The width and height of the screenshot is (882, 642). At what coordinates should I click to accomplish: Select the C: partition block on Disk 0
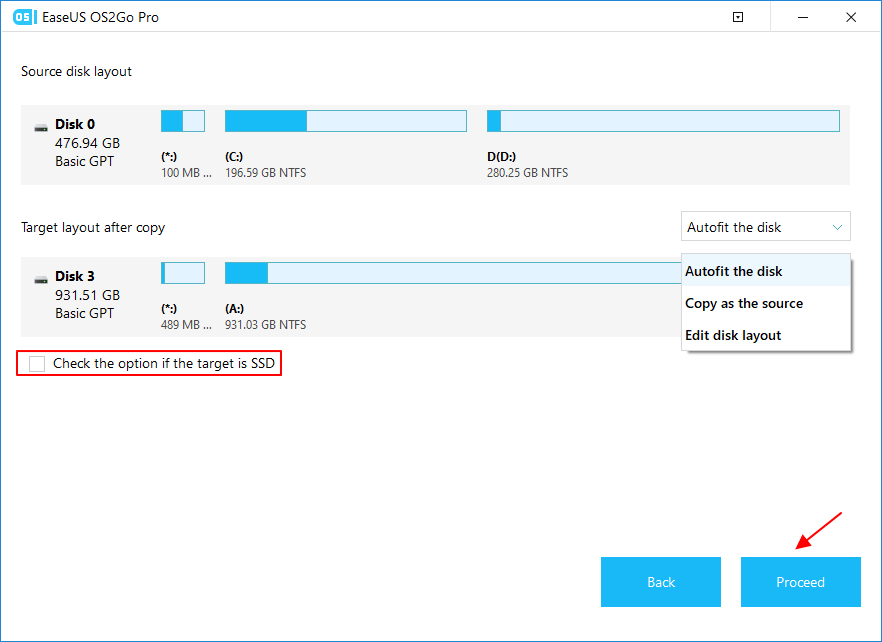coord(345,120)
